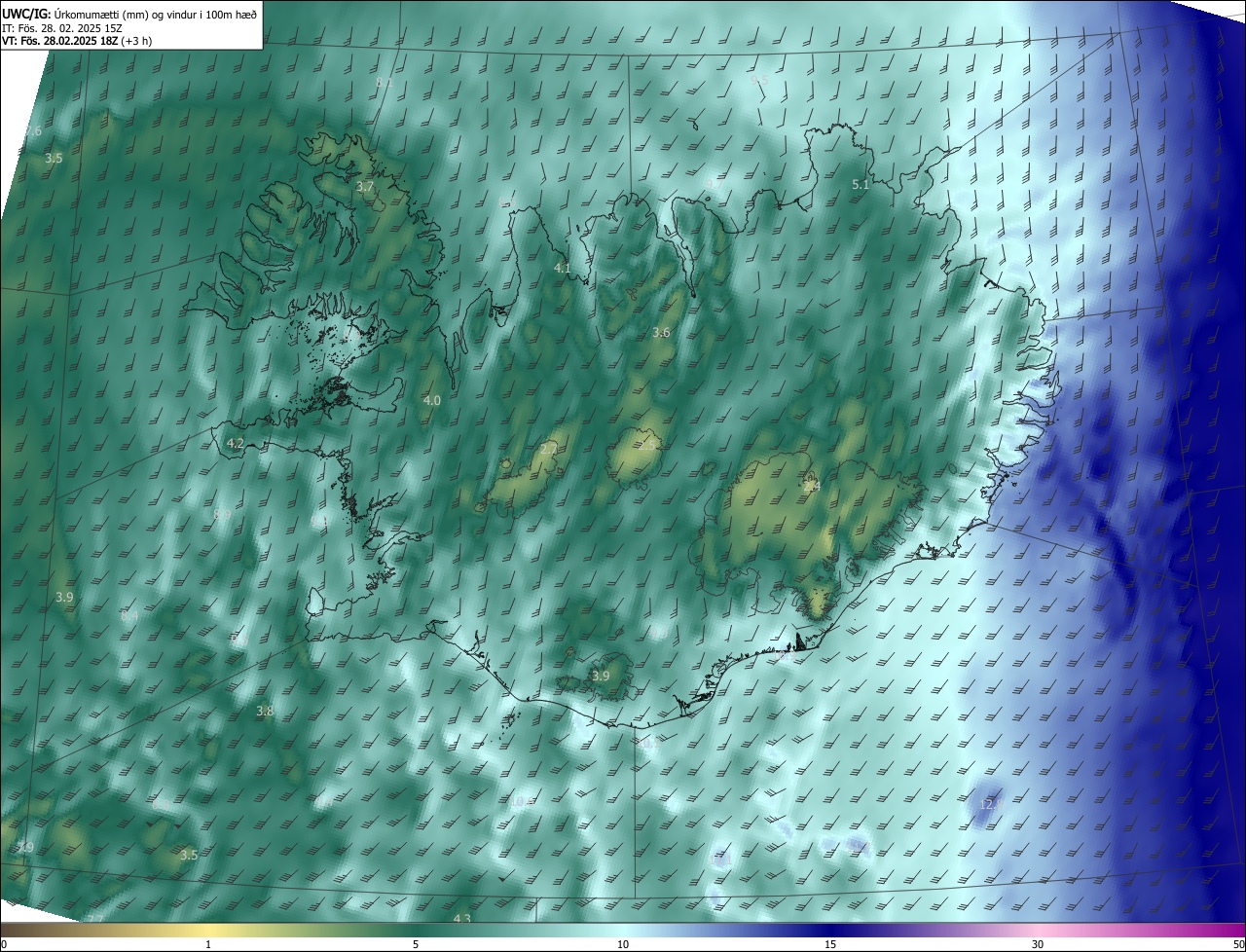Click the map value "3.6" in the central north
The height and width of the screenshot is (952, 1246).
pos(661,333)
